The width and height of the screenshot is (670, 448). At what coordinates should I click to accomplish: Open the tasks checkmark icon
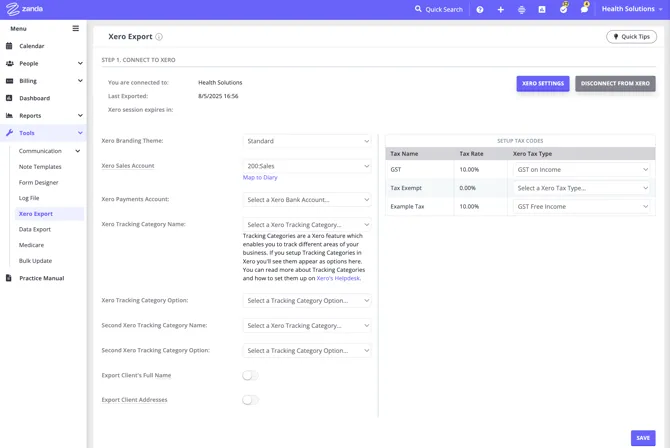564,9
